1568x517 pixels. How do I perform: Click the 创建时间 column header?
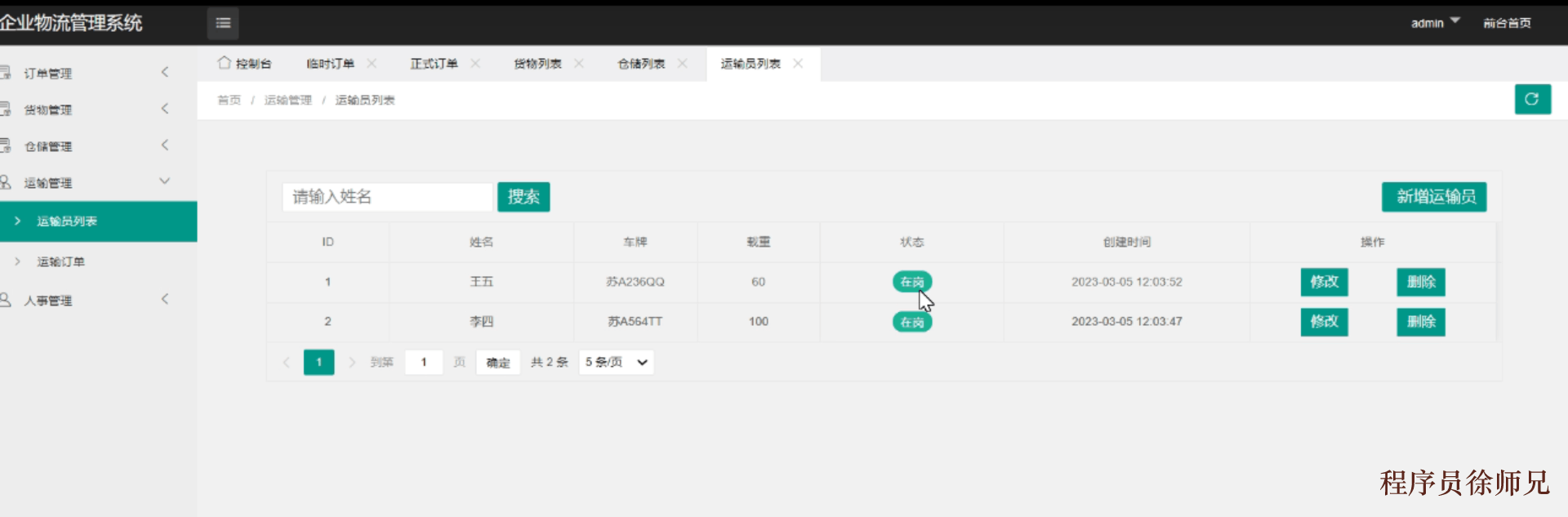click(x=1127, y=242)
